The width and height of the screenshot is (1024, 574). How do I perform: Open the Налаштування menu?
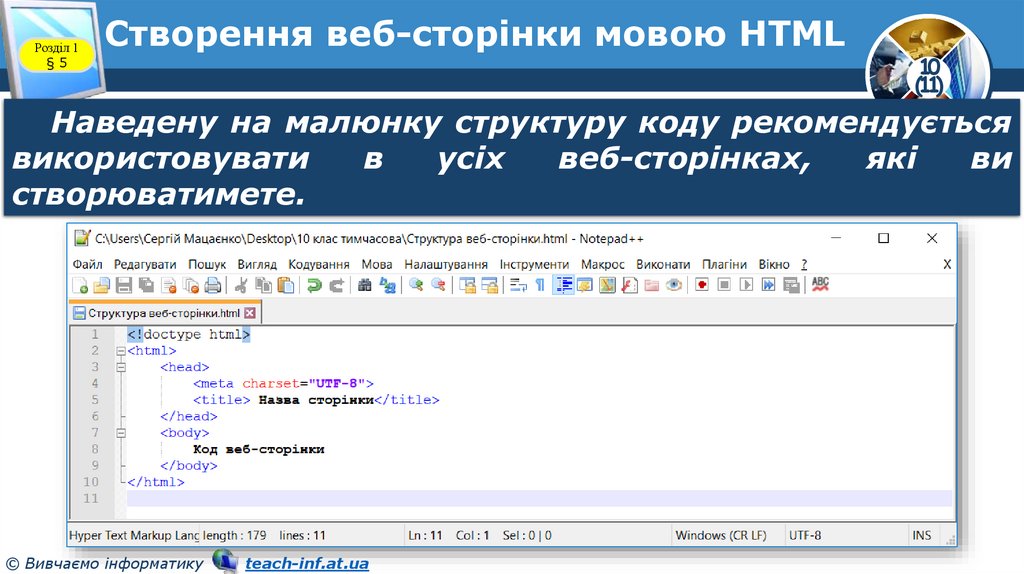click(x=446, y=264)
